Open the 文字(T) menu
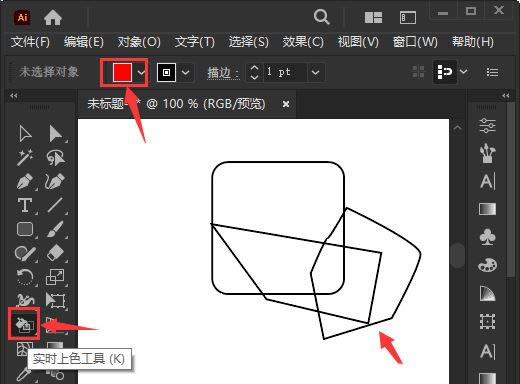 tap(195, 42)
